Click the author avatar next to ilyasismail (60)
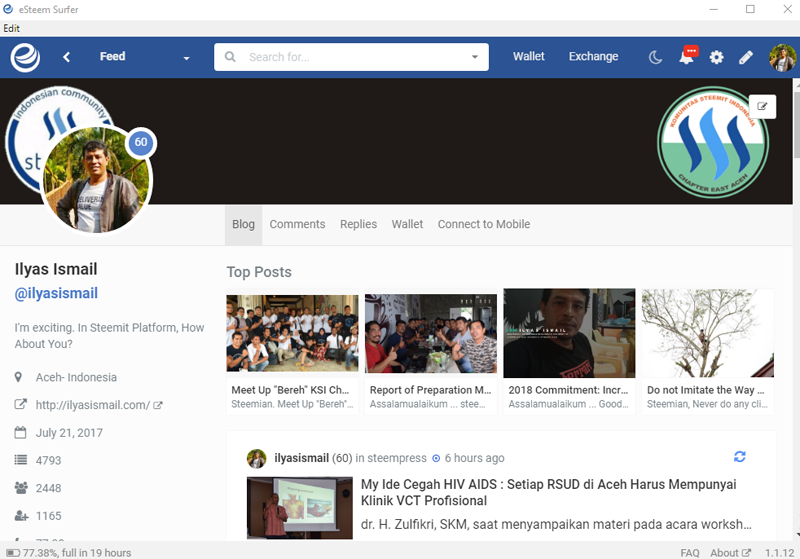The height and width of the screenshot is (559, 800). click(257, 459)
